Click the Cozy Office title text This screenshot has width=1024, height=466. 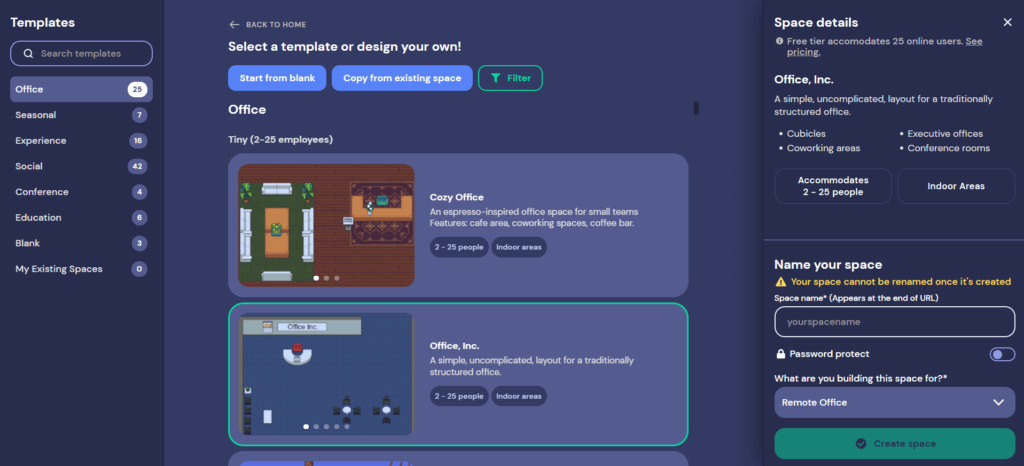click(x=456, y=197)
